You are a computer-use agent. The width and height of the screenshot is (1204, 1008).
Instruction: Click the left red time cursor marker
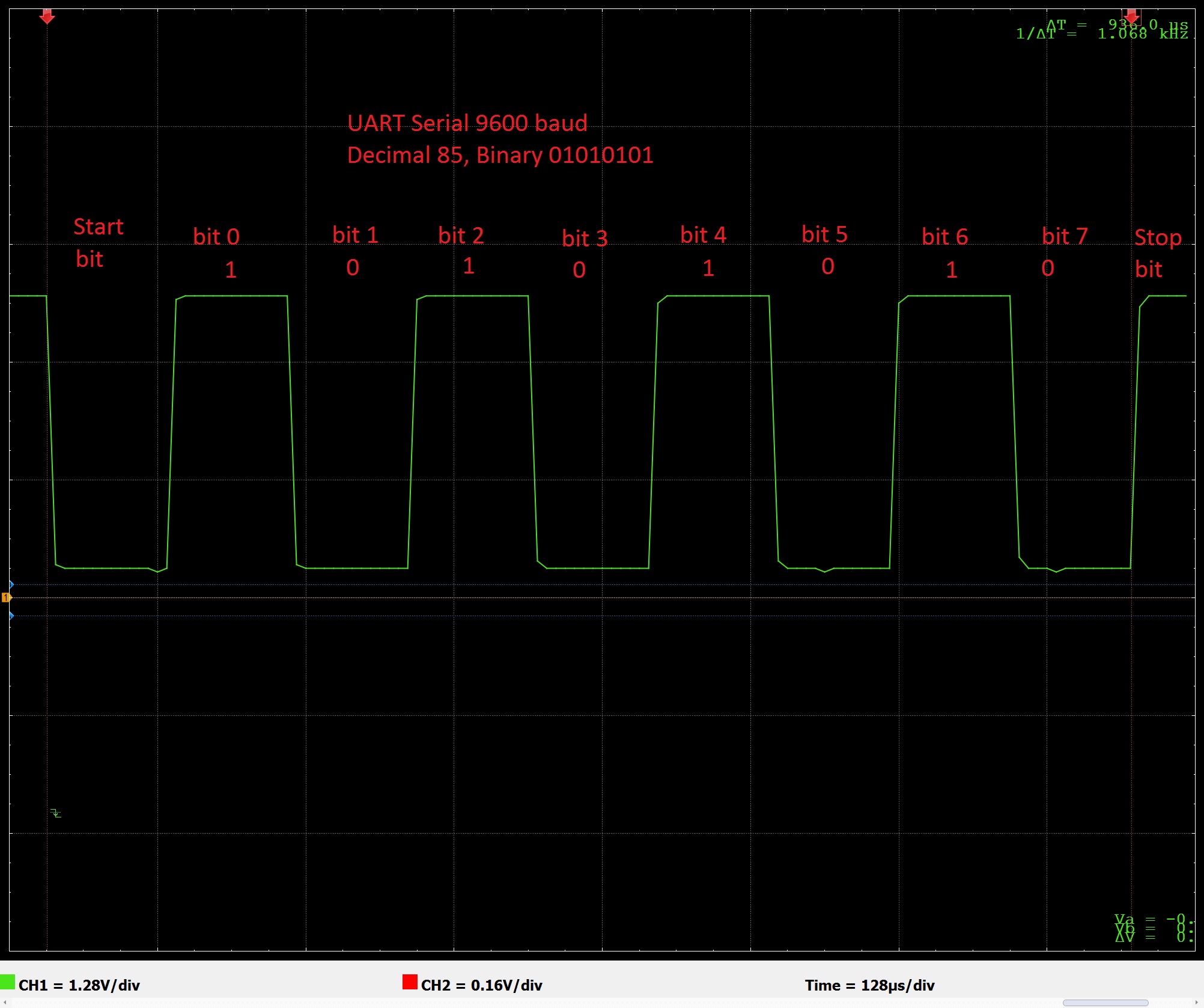click(x=47, y=16)
